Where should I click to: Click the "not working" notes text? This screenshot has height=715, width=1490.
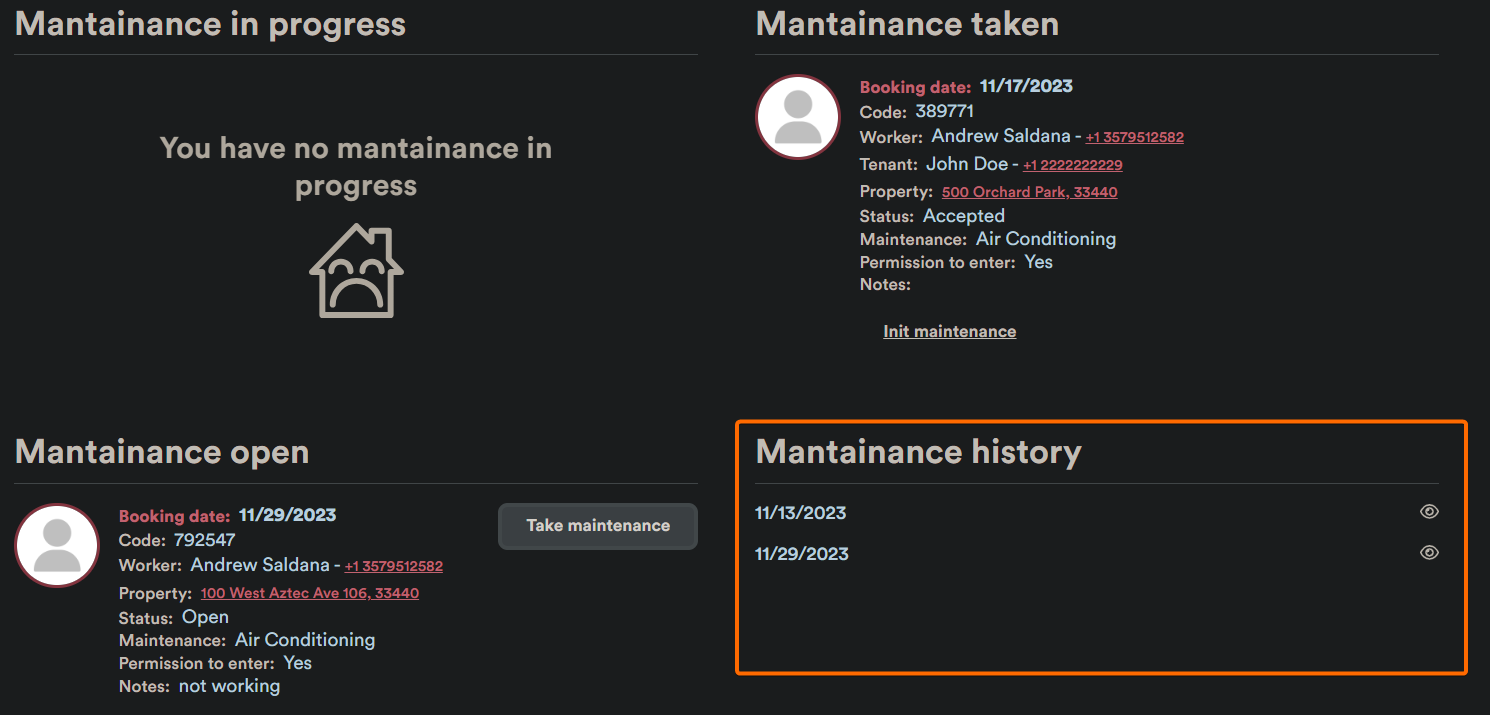coord(229,686)
